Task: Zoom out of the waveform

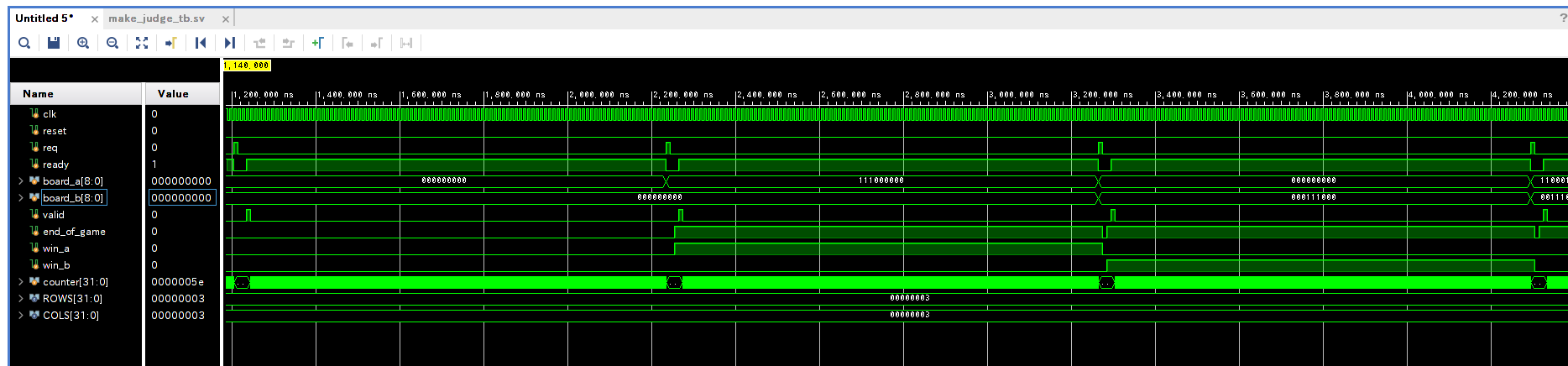Action: 112,43
